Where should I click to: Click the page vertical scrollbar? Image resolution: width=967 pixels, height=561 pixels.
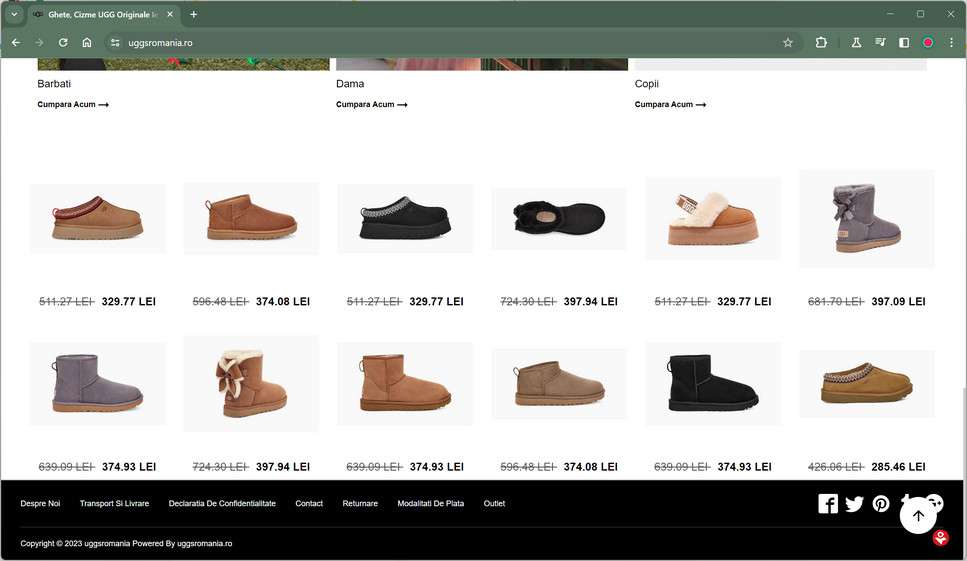click(963, 432)
